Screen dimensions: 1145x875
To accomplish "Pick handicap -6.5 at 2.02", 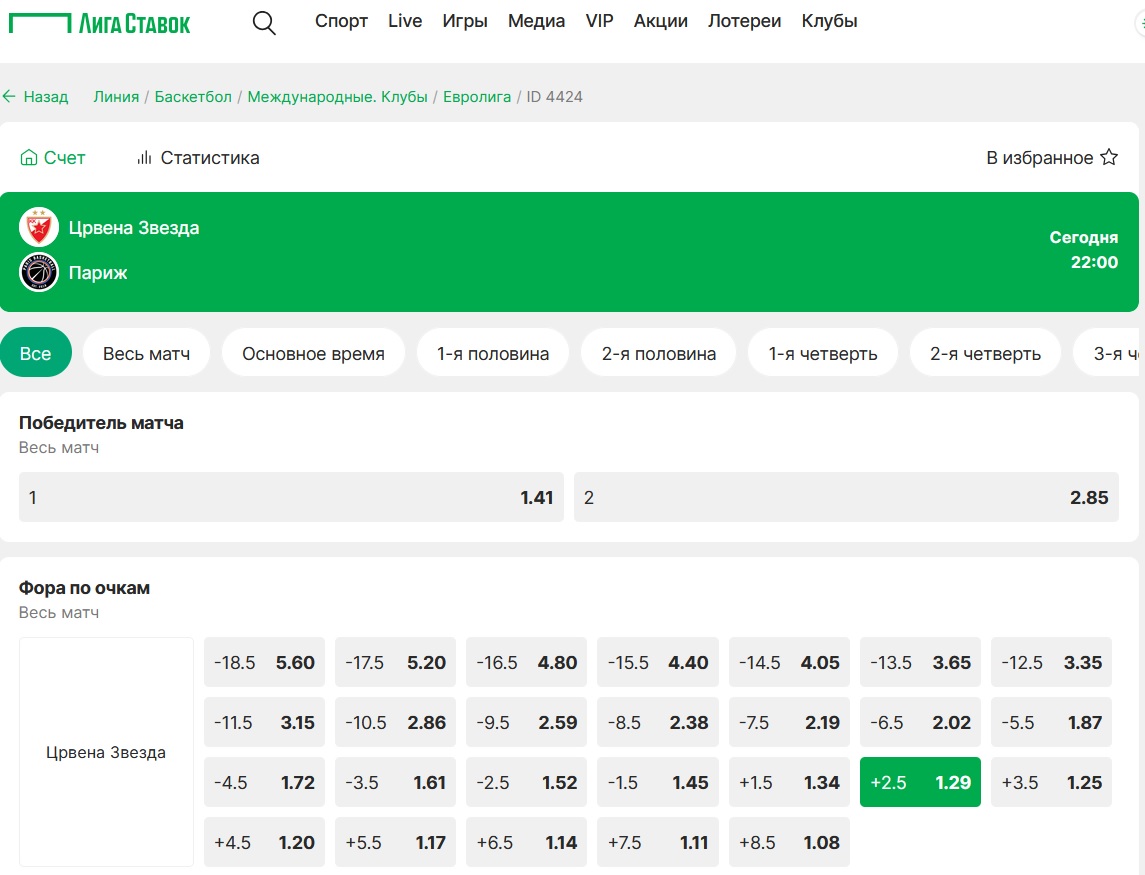I will tap(920, 722).
